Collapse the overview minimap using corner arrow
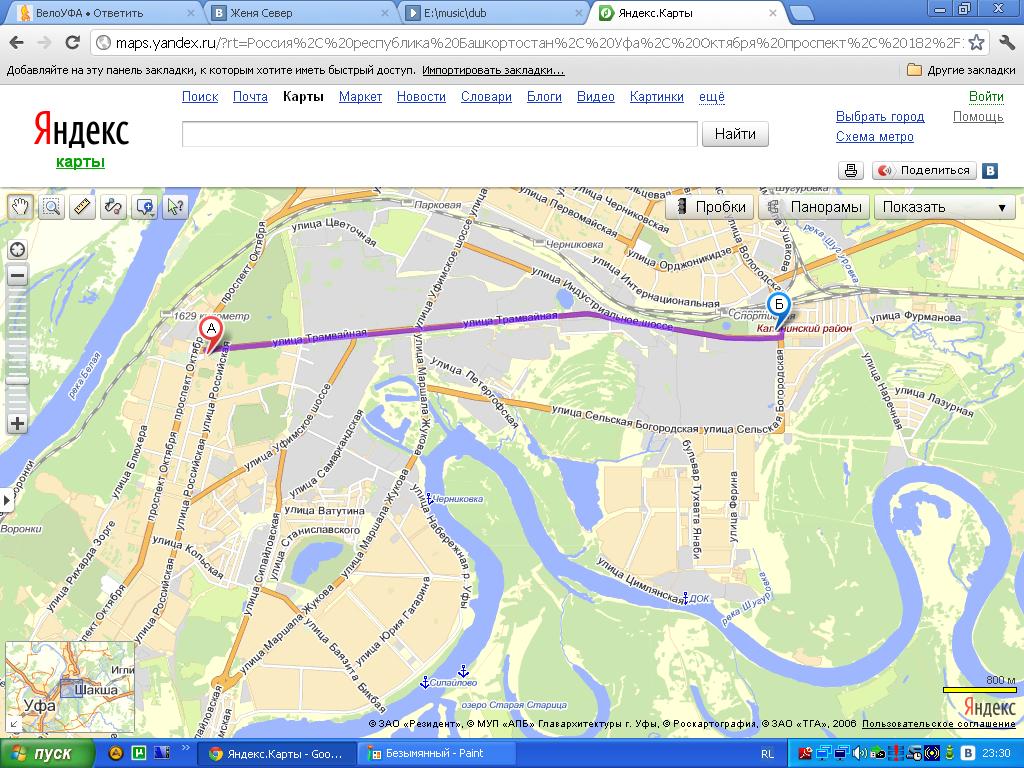The height and width of the screenshot is (768, 1024). click(13, 724)
